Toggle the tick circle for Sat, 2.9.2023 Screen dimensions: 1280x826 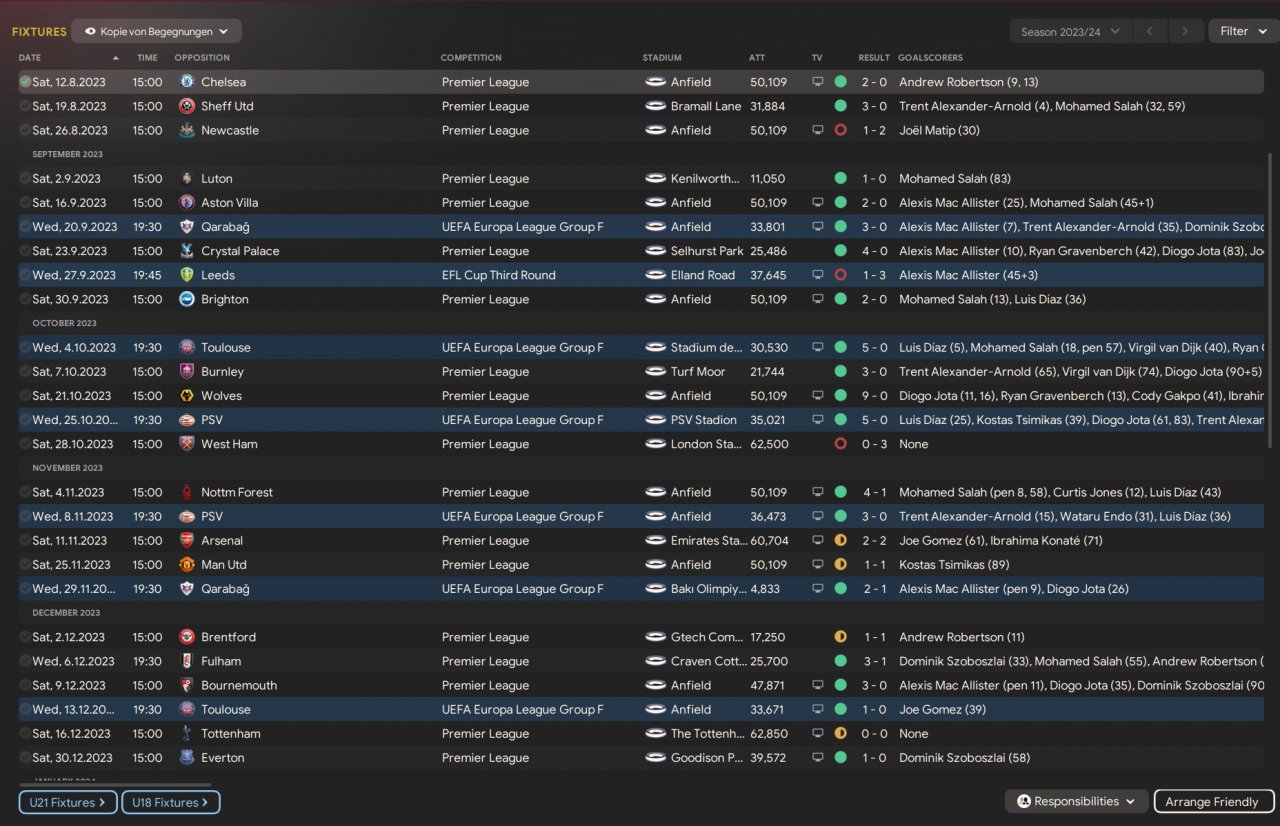25,179
